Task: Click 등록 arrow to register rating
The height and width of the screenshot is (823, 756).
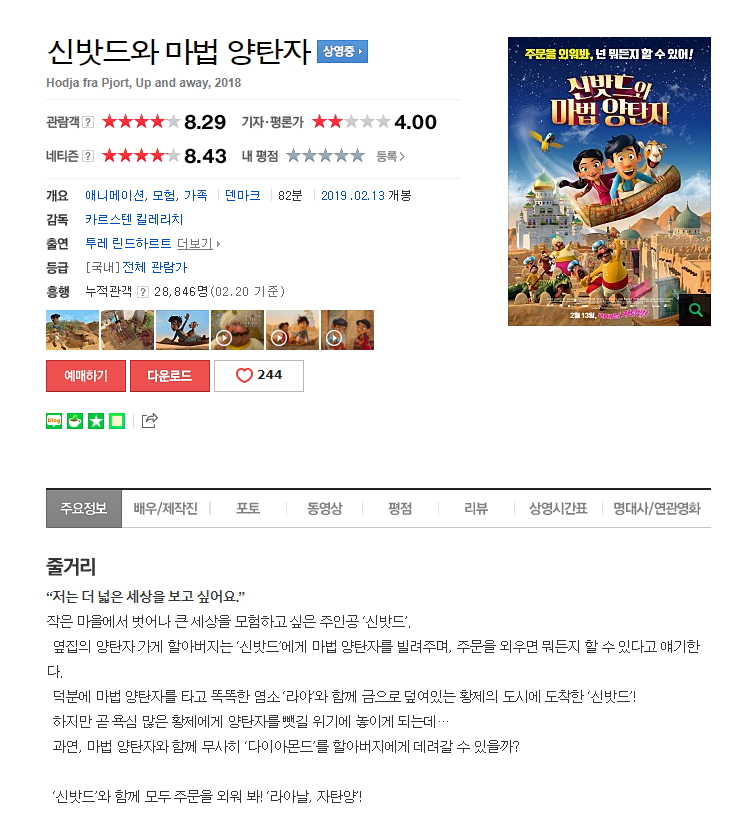Action: tap(391, 156)
